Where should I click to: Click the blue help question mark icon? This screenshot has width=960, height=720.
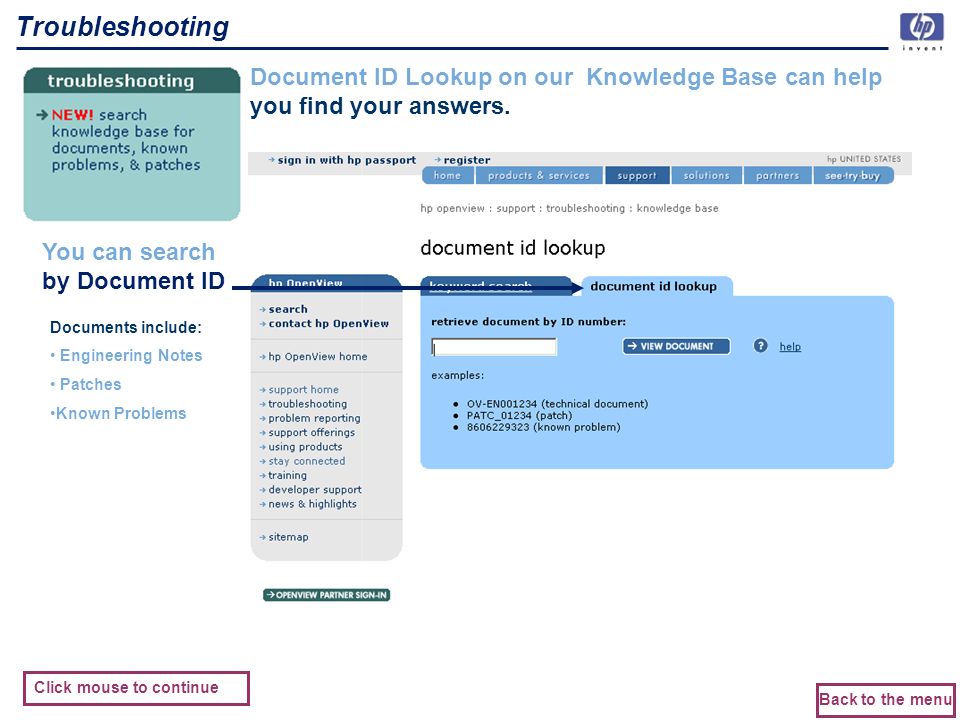(x=760, y=346)
